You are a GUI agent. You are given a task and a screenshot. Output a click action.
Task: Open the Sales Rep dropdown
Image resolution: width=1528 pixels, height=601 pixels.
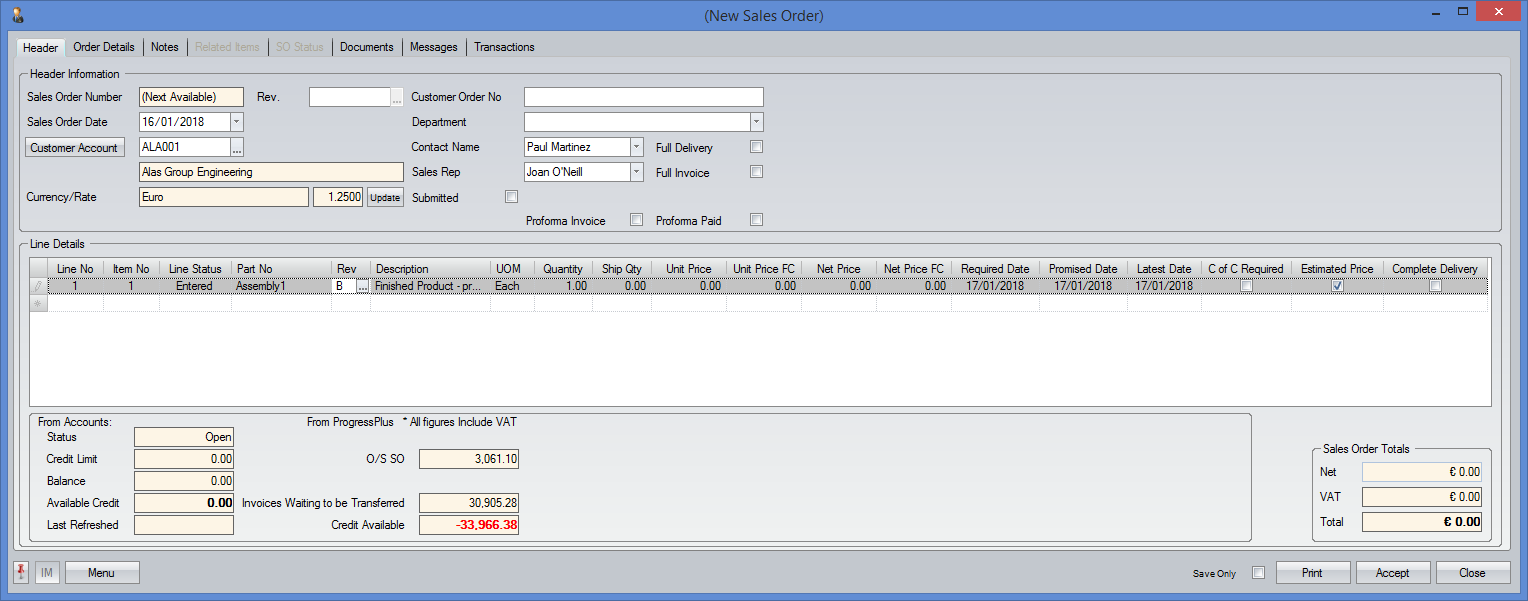(x=637, y=172)
